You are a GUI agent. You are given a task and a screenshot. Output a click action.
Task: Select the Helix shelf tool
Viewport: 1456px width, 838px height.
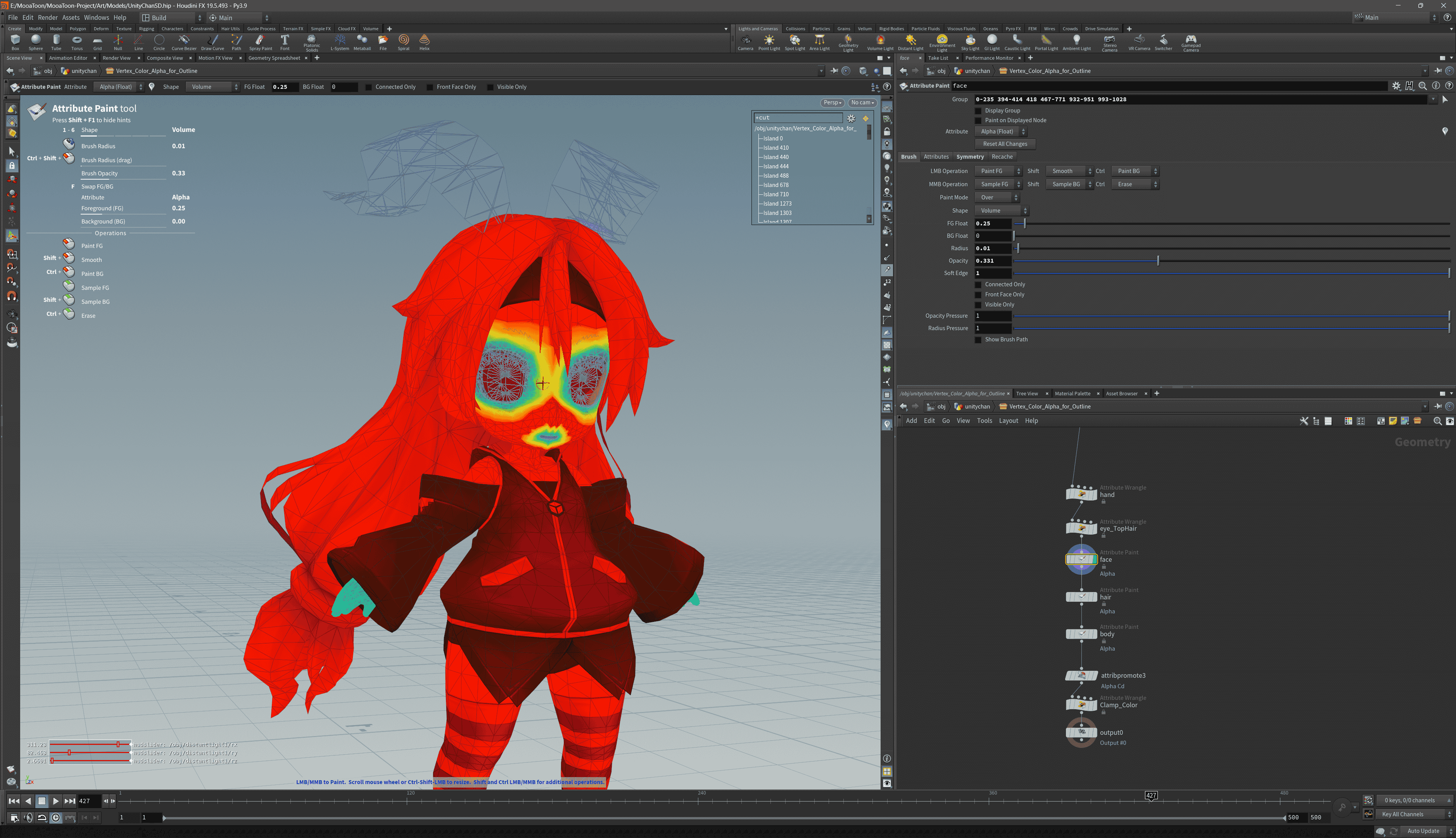tap(424, 42)
